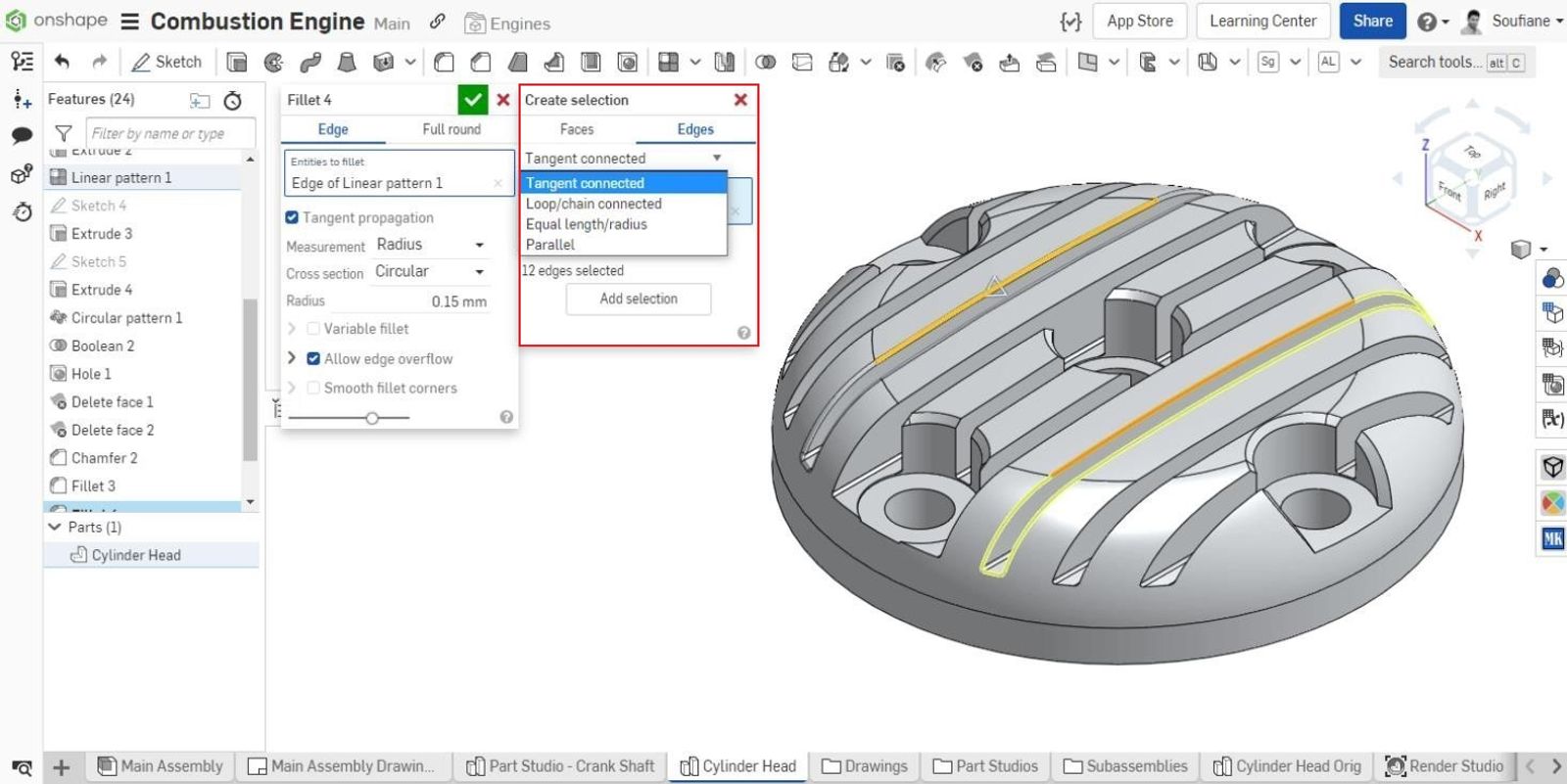Image resolution: width=1567 pixels, height=784 pixels.
Task: Click the Add selection button
Action: tap(639, 299)
